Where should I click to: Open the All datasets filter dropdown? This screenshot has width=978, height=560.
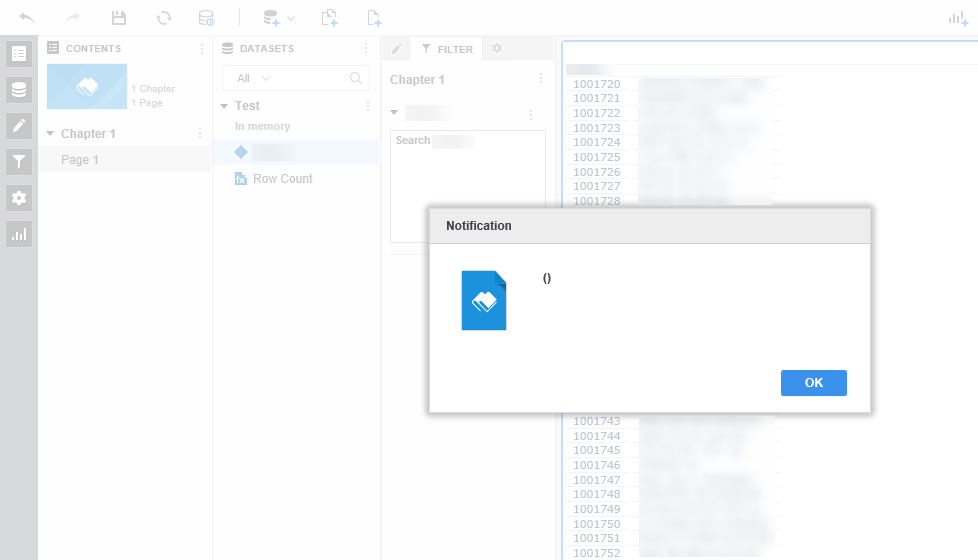pyautogui.click(x=254, y=78)
